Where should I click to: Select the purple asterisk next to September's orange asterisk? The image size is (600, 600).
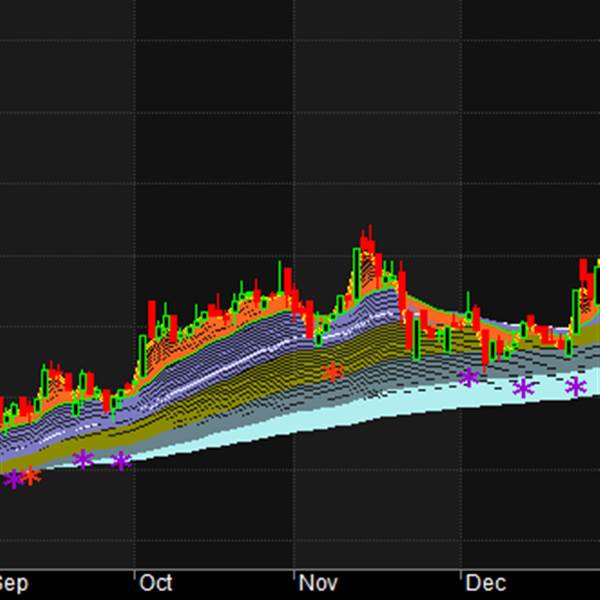[x=13, y=479]
